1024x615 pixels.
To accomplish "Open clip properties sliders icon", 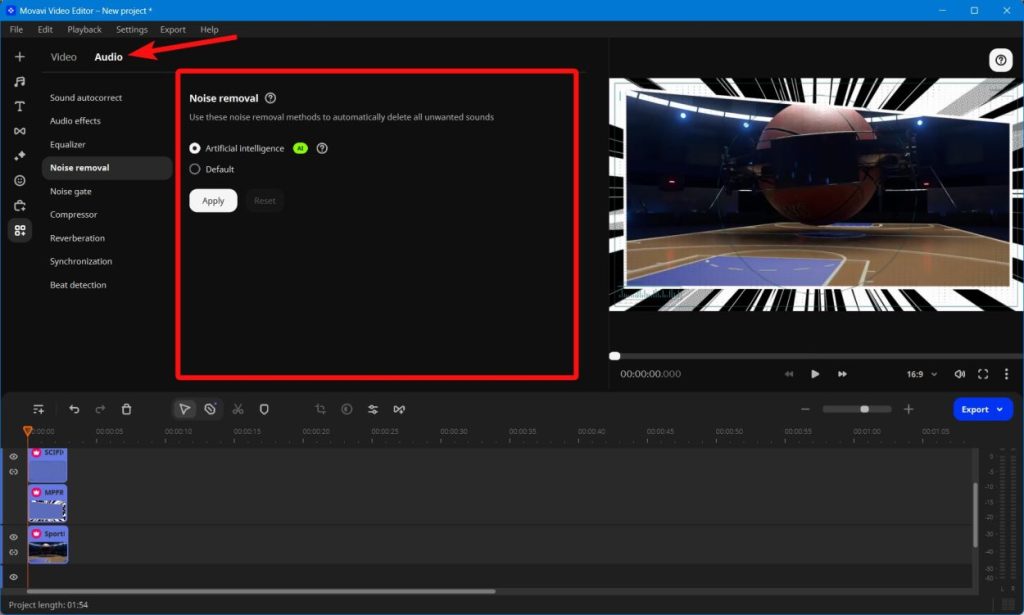I will pyautogui.click(x=373, y=409).
